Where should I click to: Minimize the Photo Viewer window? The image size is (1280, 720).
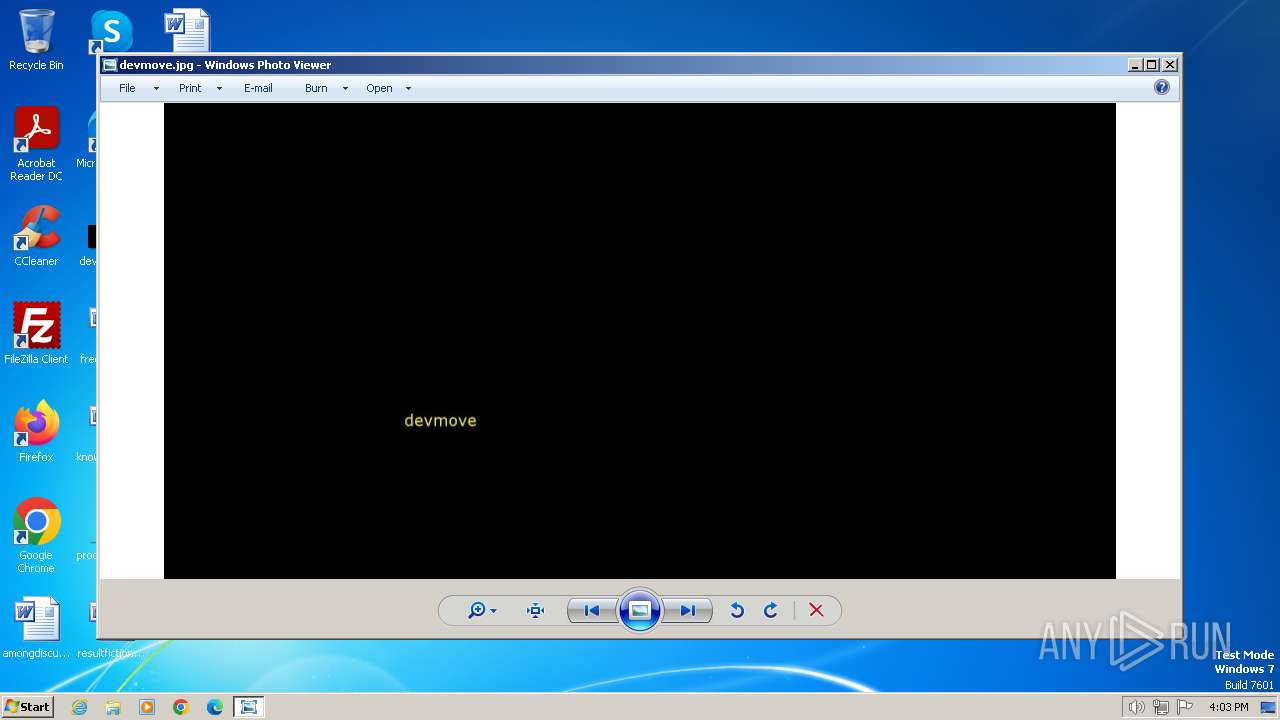(1135, 65)
